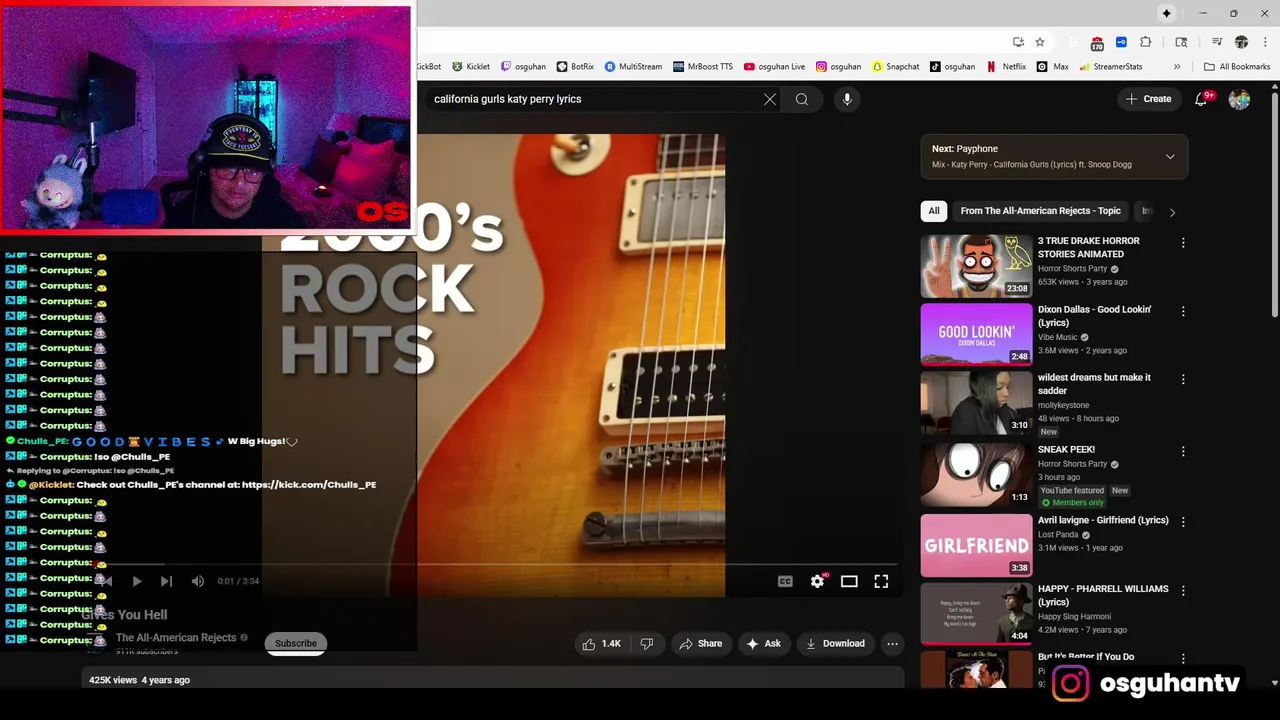
Task: Show more filter chips with right arrow
Action: 1172,212
